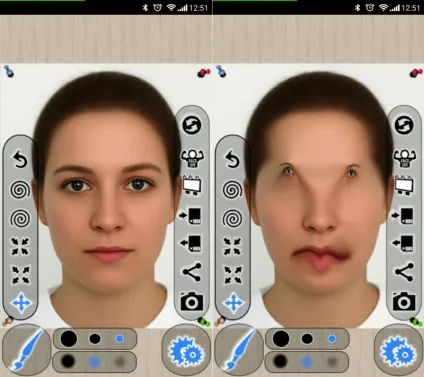
Task: Share the warped face image
Action: pyautogui.click(x=404, y=272)
